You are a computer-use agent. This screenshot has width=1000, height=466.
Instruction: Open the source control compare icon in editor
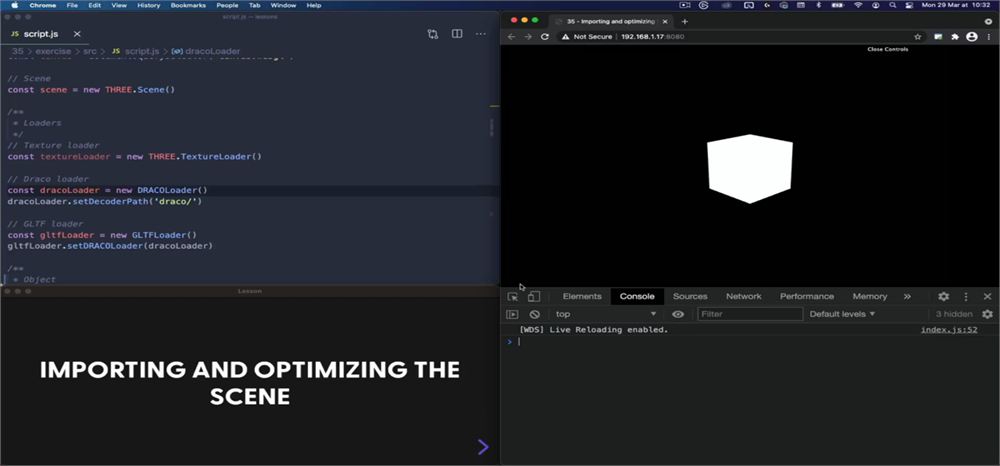coord(432,34)
